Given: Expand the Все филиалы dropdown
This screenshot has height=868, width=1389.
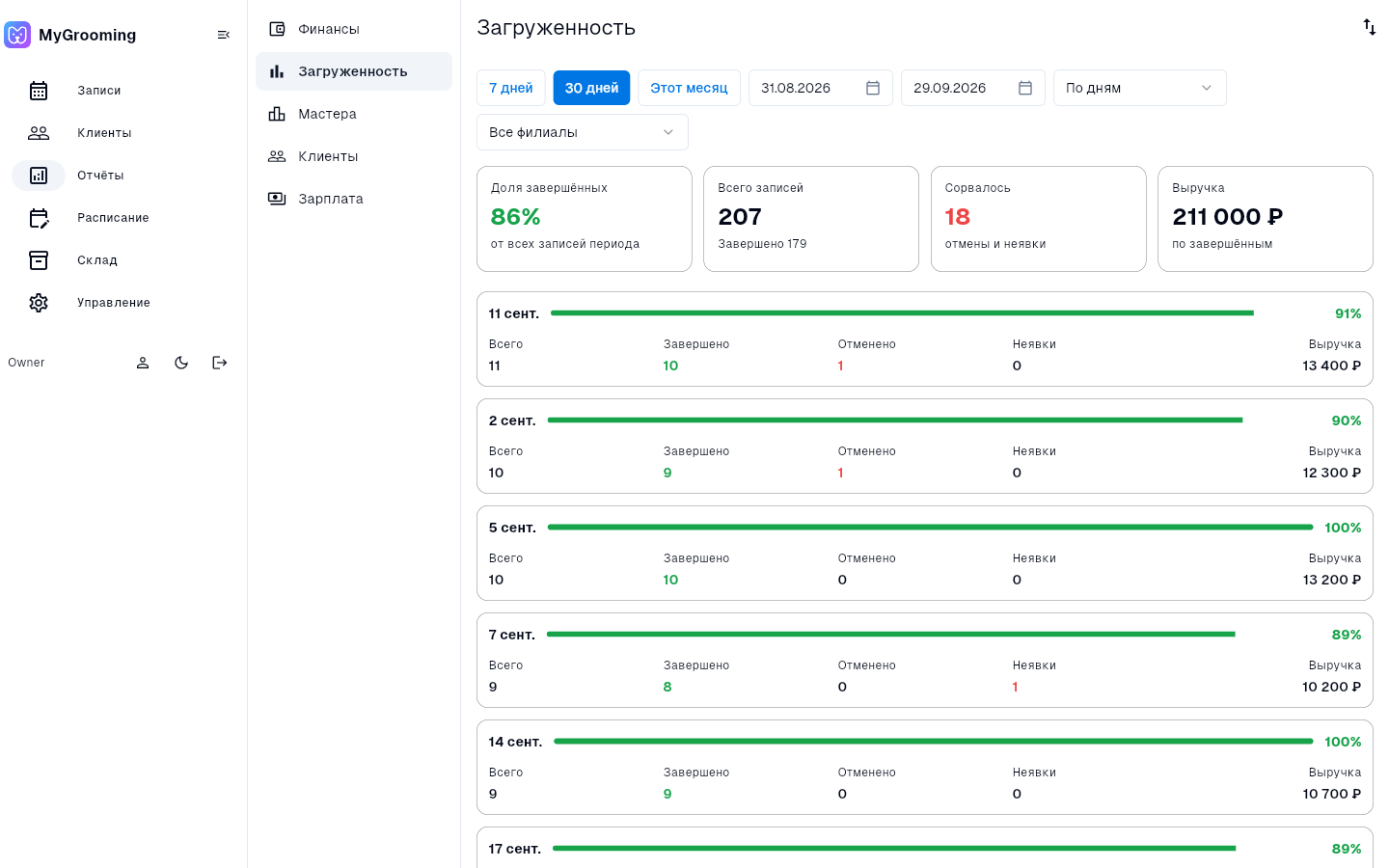Looking at the screenshot, I should pyautogui.click(x=583, y=132).
